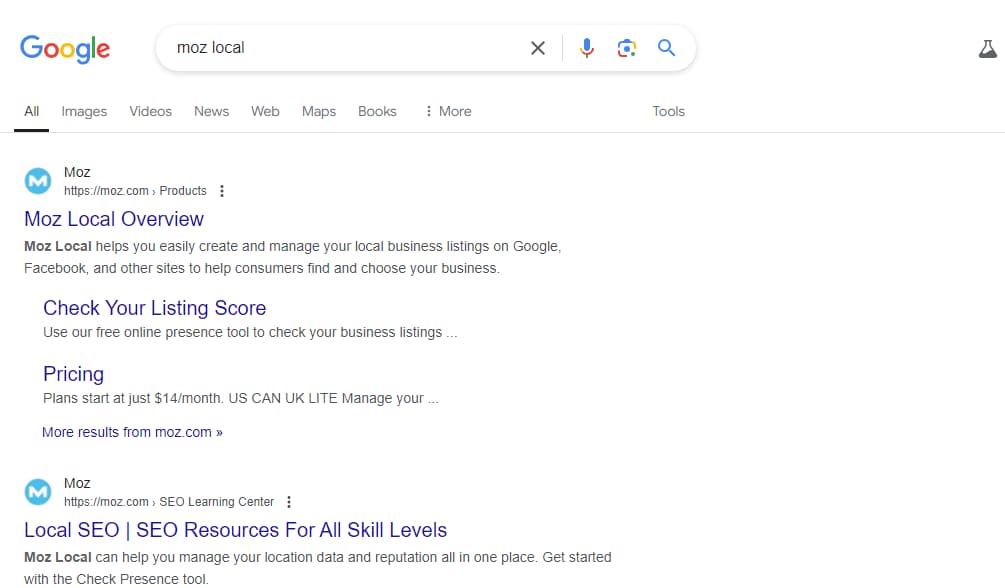Image resolution: width=1005 pixels, height=588 pixels.
Task: Open three-dot menu beside SEO Learning Center
Action: tap(289, 502)
